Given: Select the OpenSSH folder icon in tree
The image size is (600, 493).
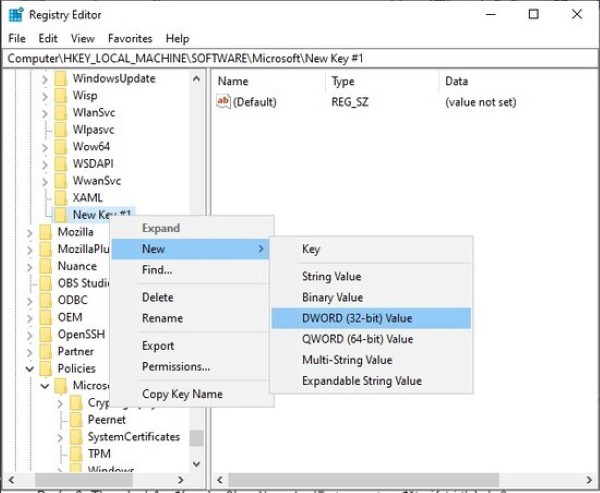Looking at the screenshot, I should click(x=45, y=334).
